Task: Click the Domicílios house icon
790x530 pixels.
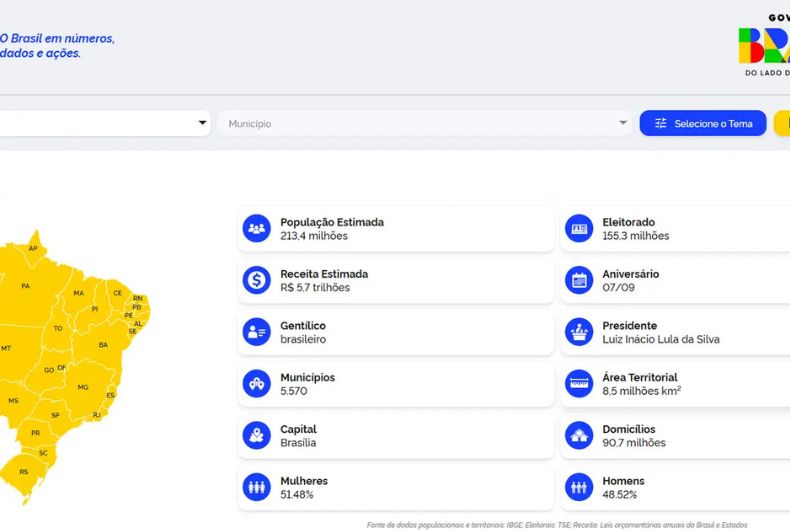Action: [x=579, y=436]
